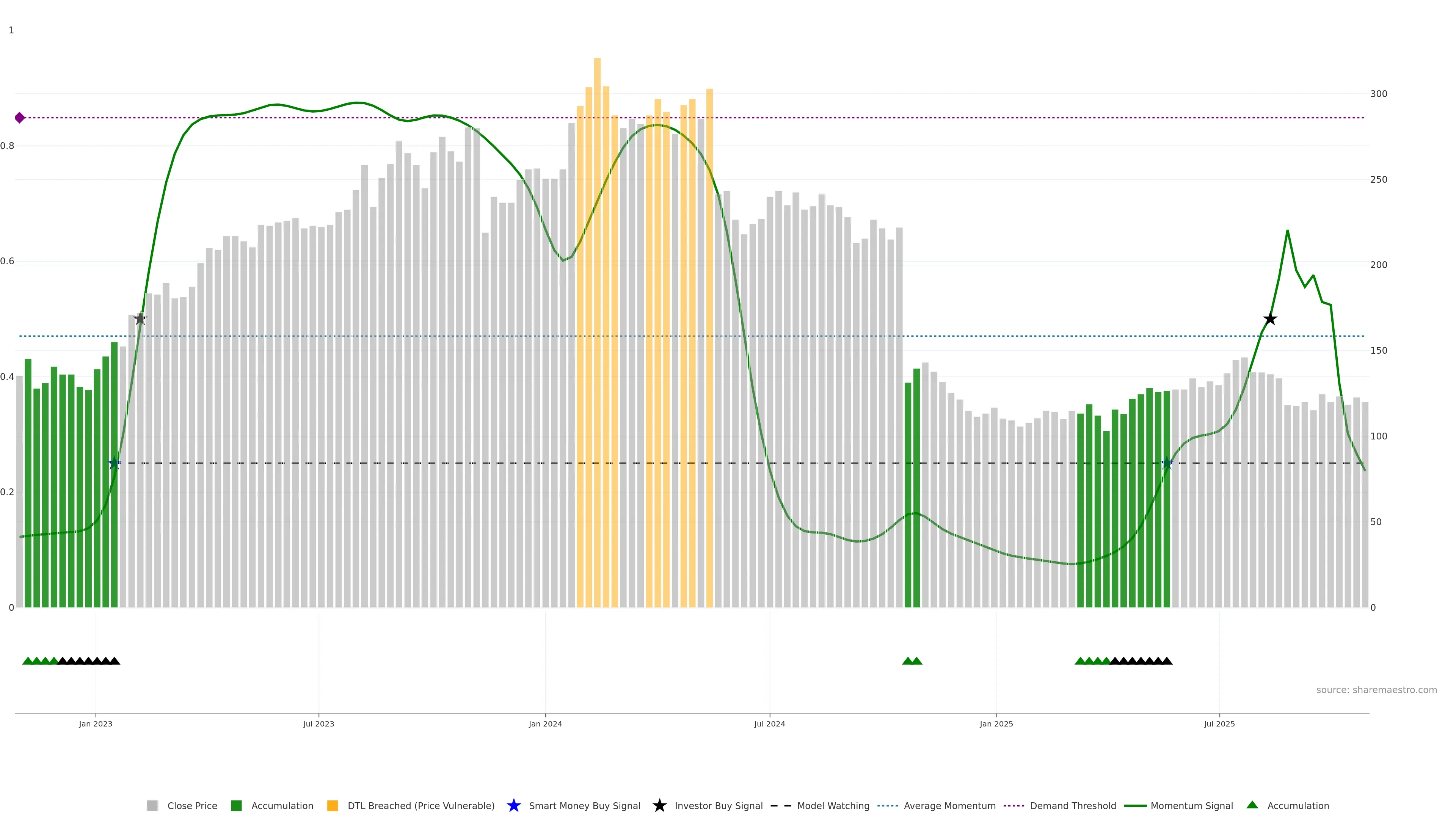Click the grey Investor Buy Signal star in early 2023

(140, 318)
